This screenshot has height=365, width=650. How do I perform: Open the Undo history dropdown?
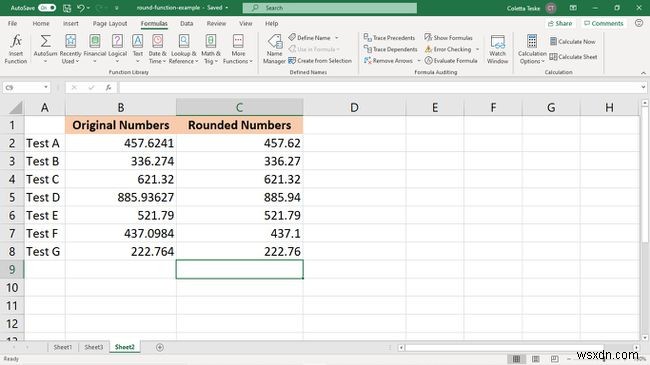pos(88,8)
